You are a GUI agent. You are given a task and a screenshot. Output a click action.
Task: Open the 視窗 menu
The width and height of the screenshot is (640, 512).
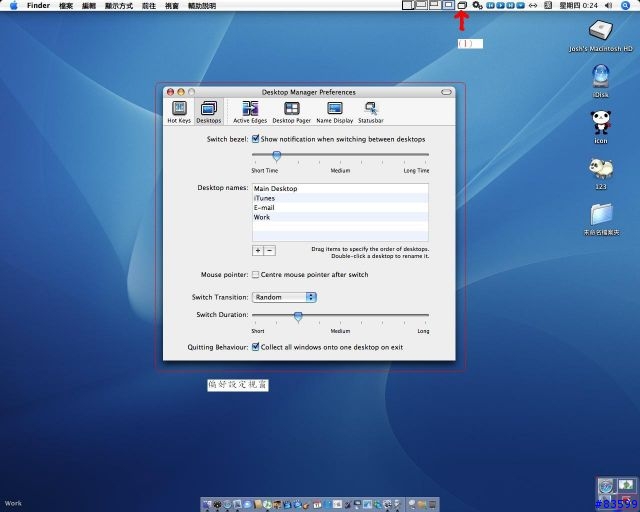tap(172, 6)
